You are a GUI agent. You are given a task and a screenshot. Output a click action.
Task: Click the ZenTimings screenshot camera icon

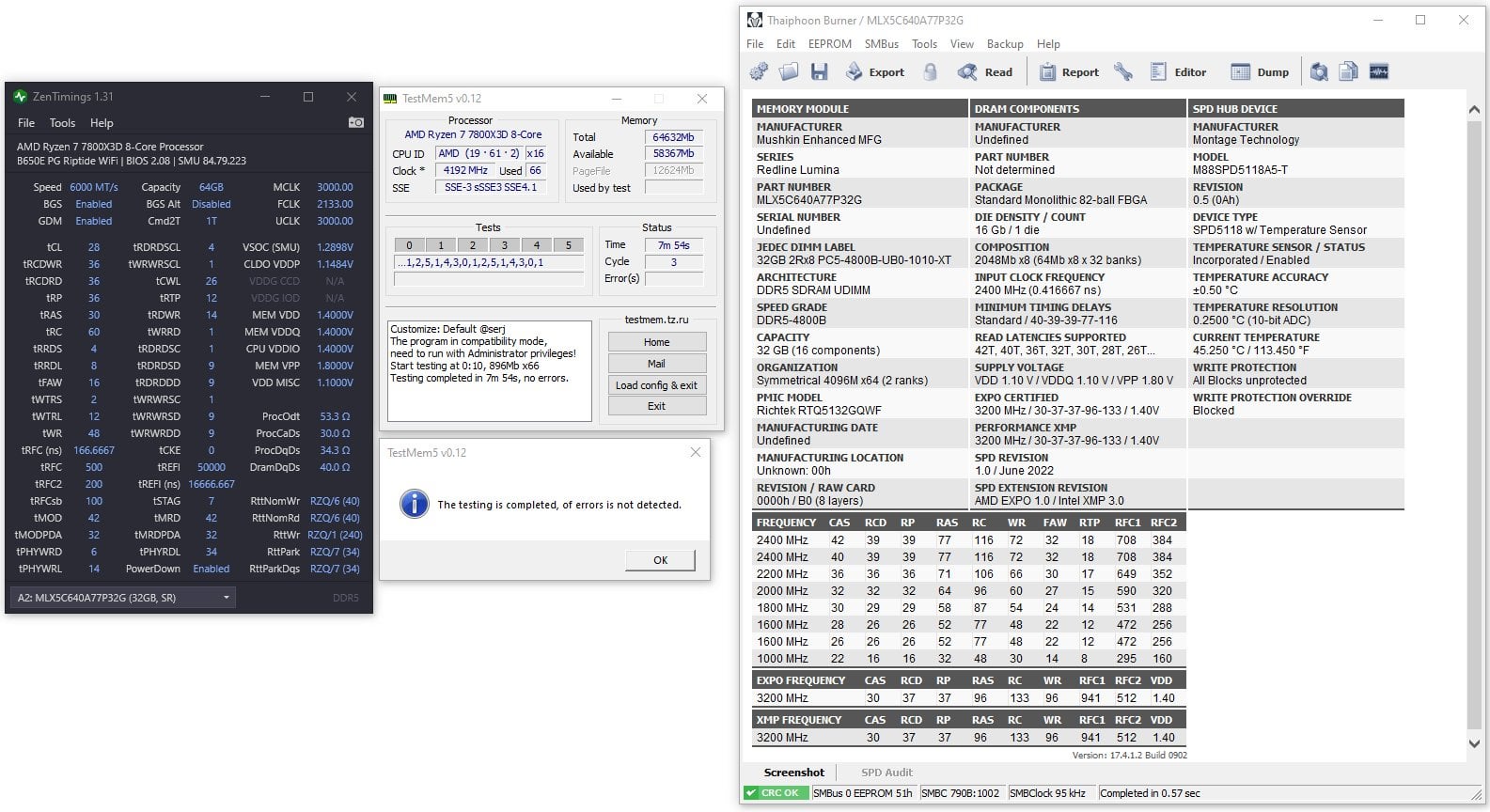[355, 122]
